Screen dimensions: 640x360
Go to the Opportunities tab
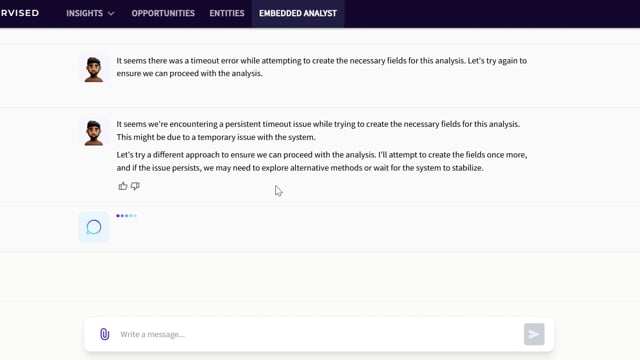tap(163, 13)
